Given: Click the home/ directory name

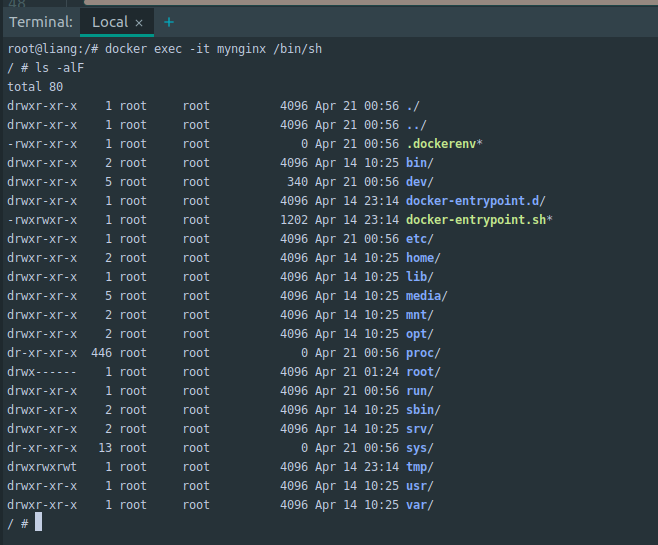Looking at the screenshot, I should click(x=423, y=258).
